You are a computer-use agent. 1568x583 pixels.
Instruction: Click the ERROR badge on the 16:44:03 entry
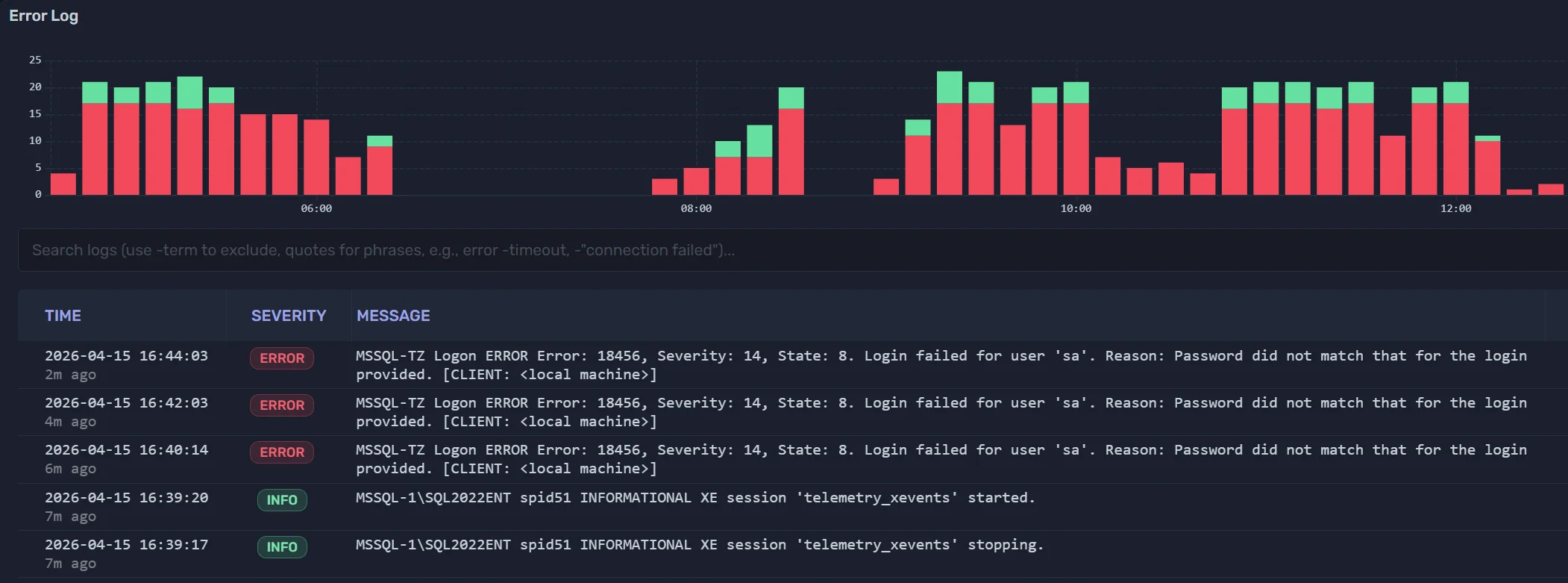click(x=282, y=358)
